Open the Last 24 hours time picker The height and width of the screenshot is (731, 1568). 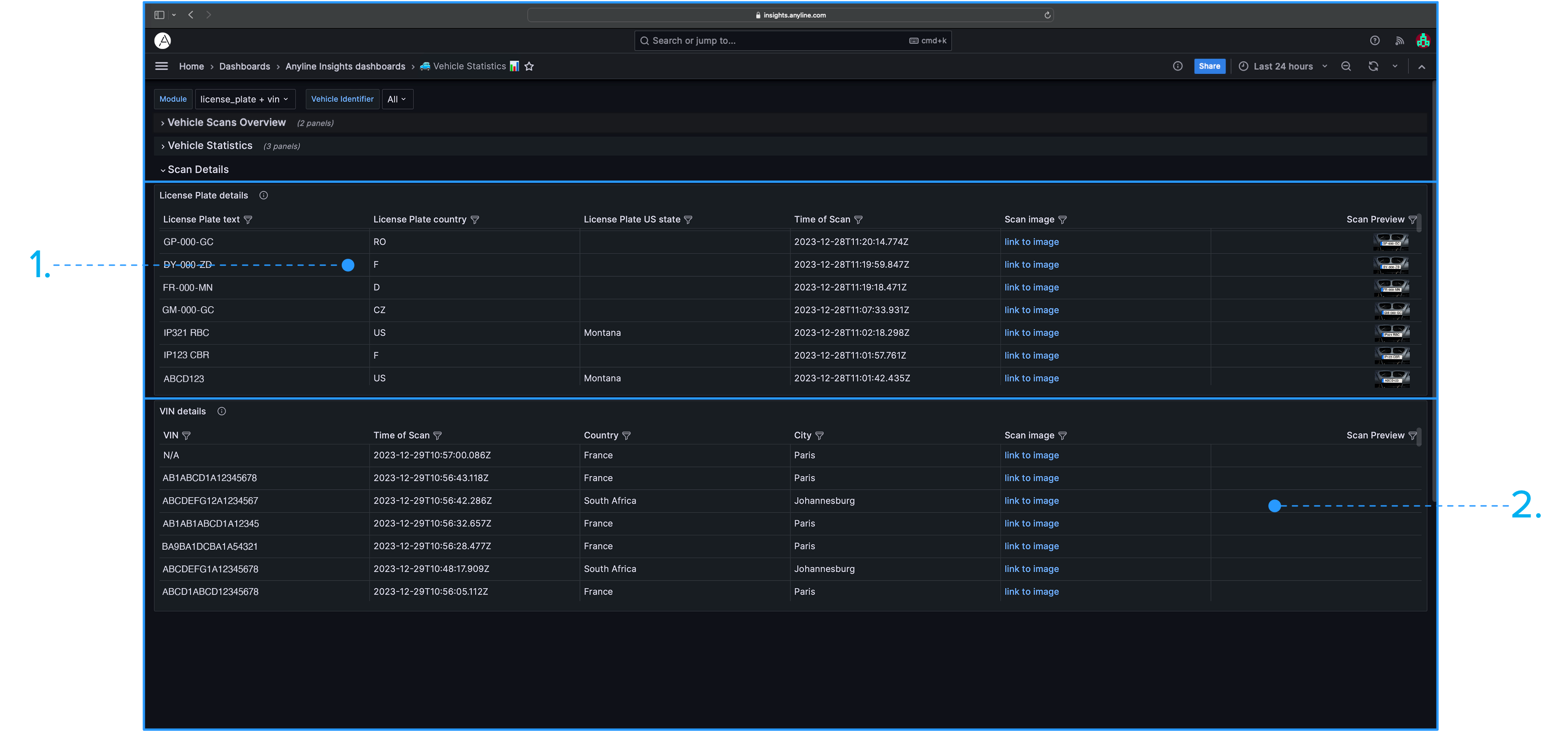tap(1283, 66)
